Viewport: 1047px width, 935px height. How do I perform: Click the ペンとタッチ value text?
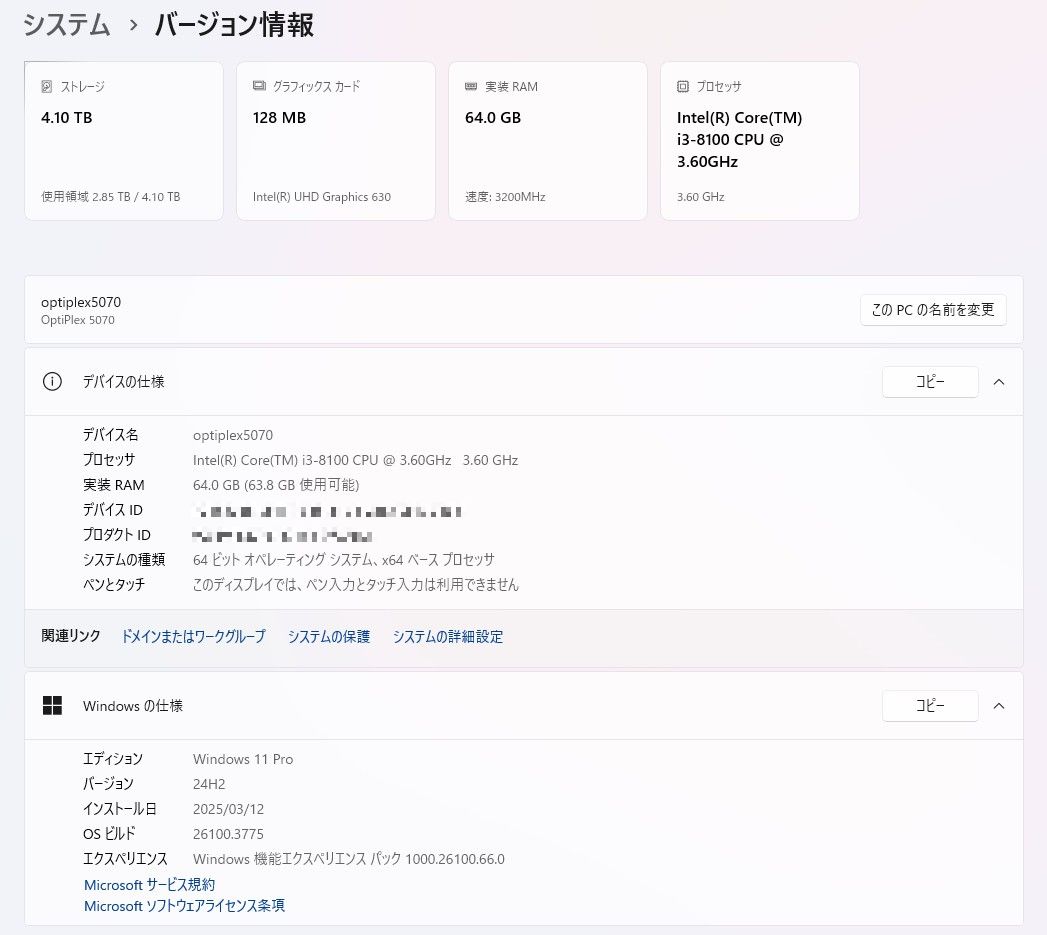356,584
